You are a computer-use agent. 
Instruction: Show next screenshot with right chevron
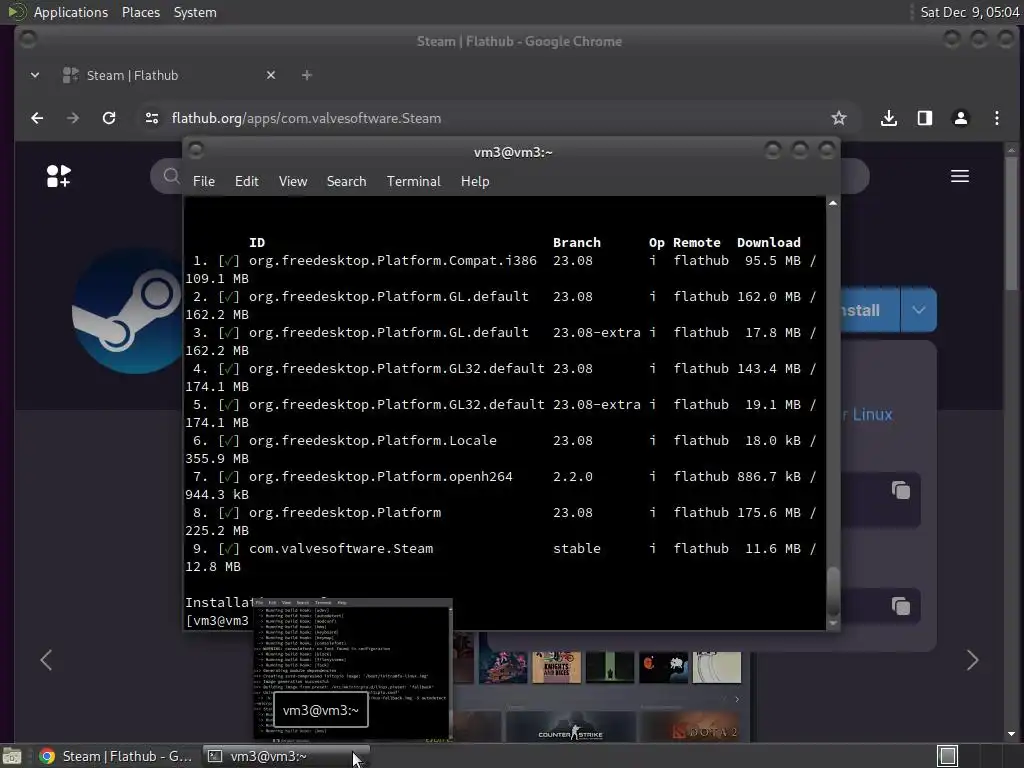coord(972,660)
